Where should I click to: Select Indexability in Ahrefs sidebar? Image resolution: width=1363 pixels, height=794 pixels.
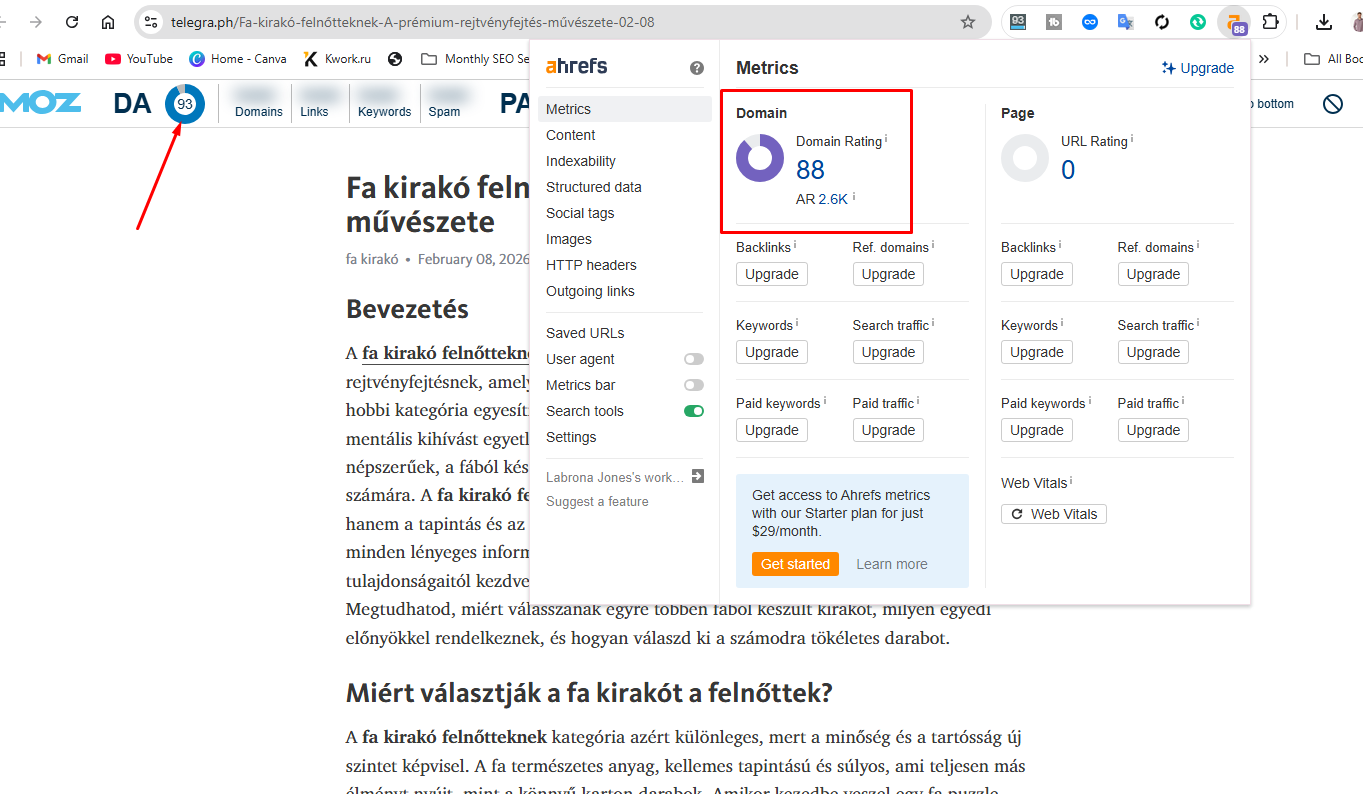click(581, 161)
